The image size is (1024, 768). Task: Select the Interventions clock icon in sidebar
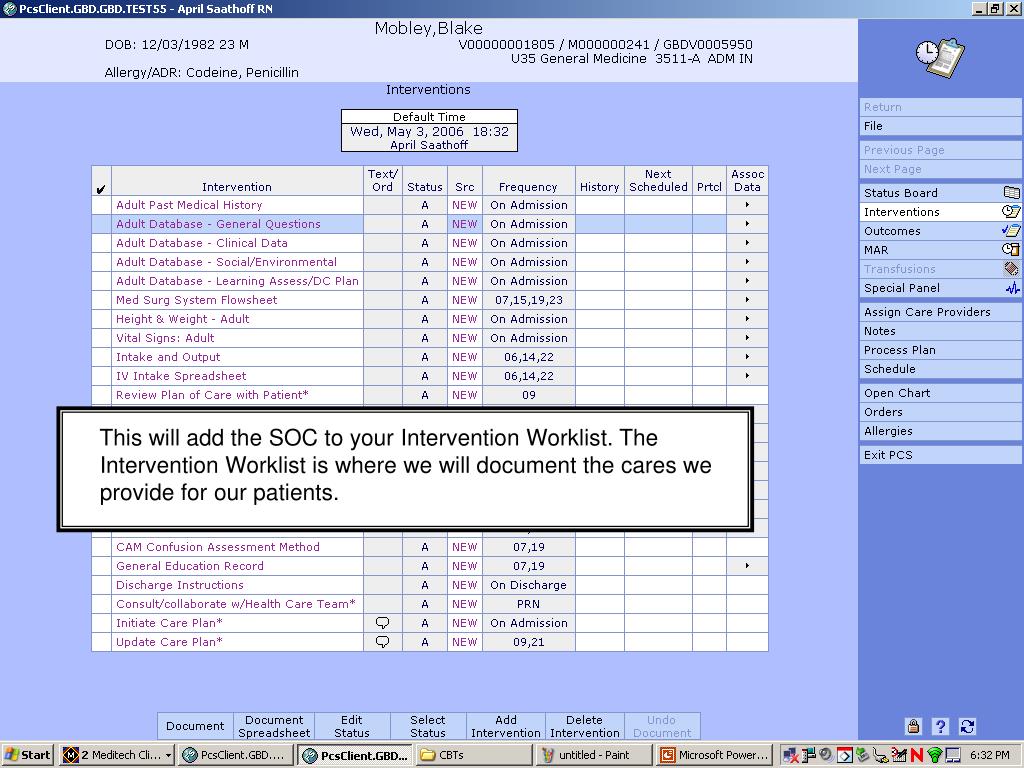point(1011,212)
